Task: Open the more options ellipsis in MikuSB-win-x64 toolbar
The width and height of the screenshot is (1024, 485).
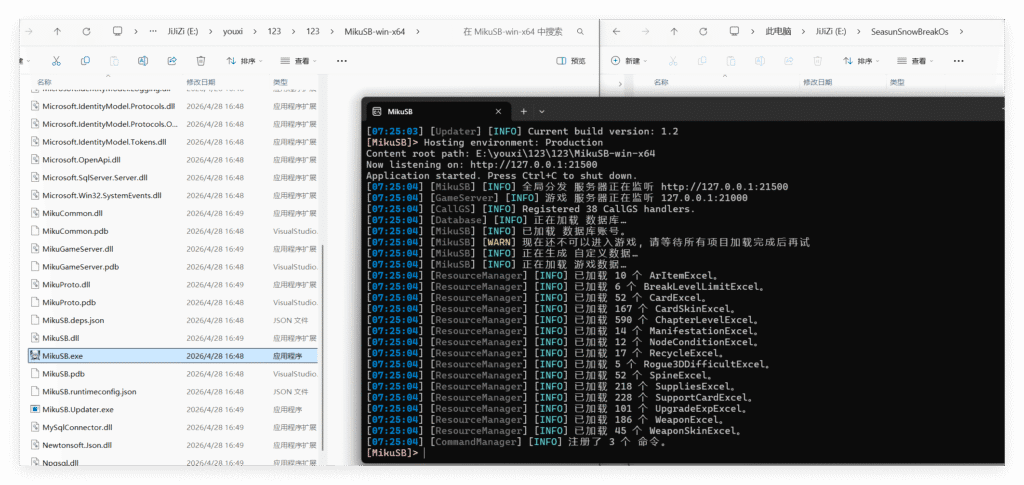Action: tap(342, 61)
